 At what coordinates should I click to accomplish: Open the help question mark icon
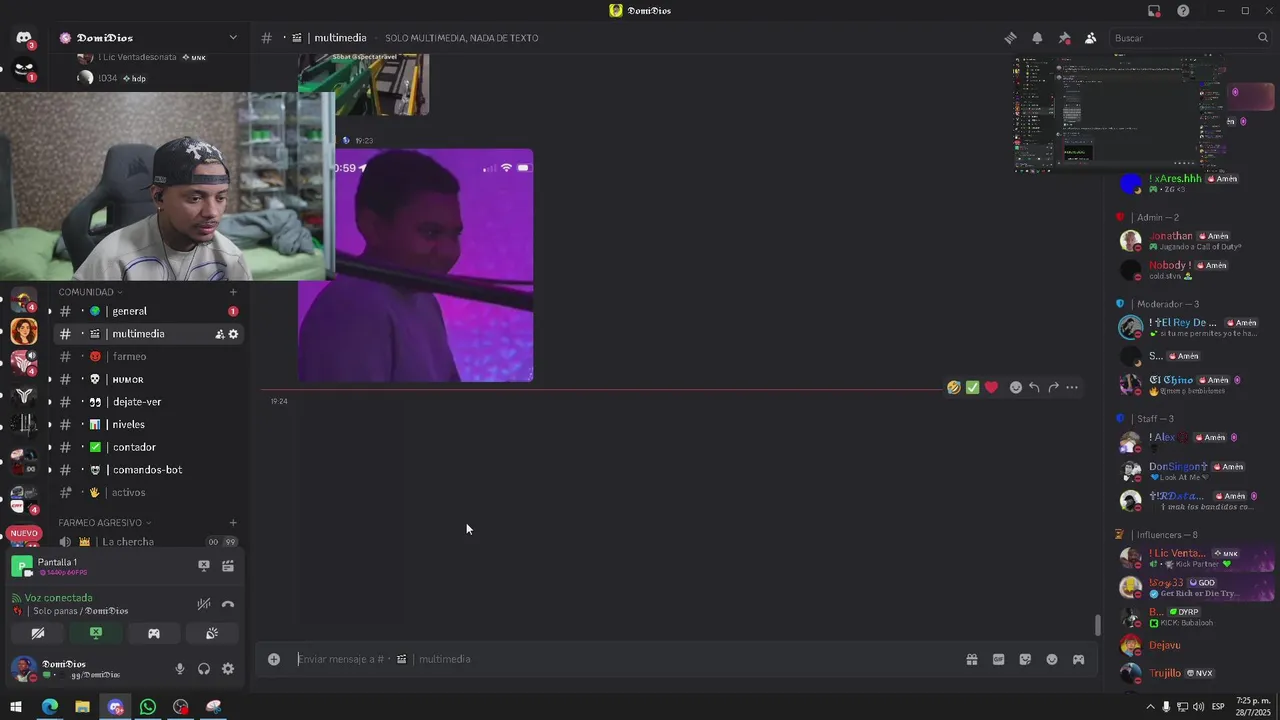(x=1183, y=11)
